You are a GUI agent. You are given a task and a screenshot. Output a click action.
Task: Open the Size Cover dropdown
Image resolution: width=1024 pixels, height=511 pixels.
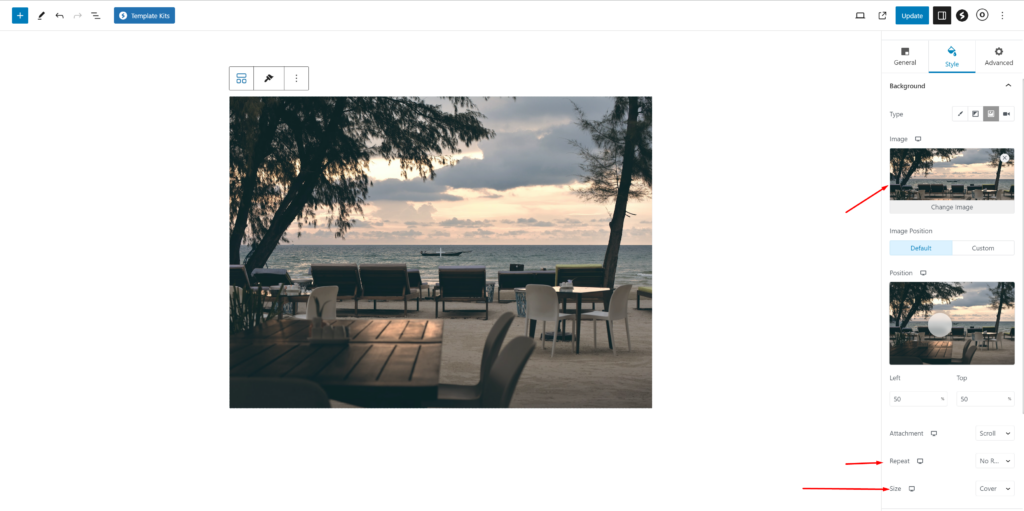click(995, 488)
